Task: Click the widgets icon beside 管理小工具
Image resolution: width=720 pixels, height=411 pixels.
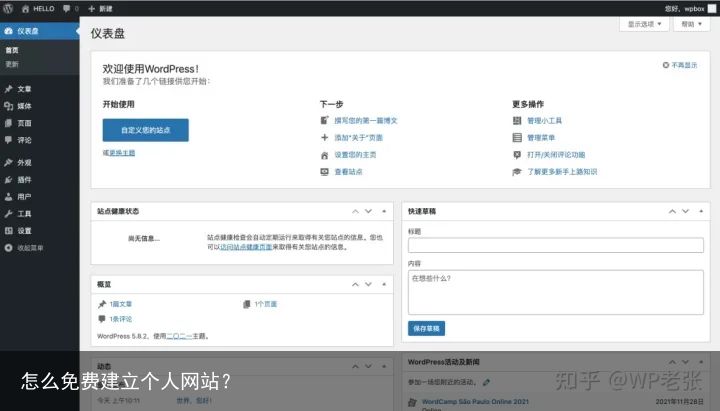Action: [x=517, y=120]
